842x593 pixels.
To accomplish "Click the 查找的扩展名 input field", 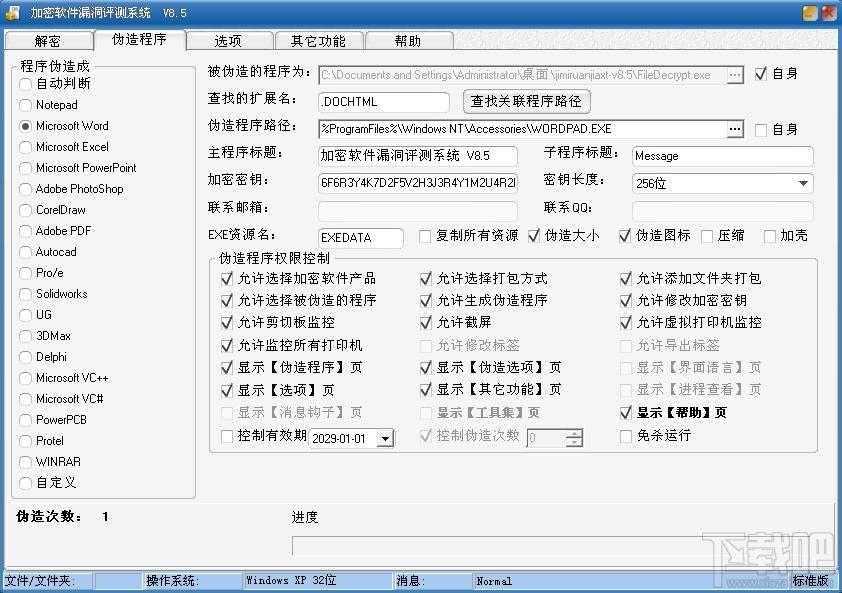I will (x=384, y=102).
